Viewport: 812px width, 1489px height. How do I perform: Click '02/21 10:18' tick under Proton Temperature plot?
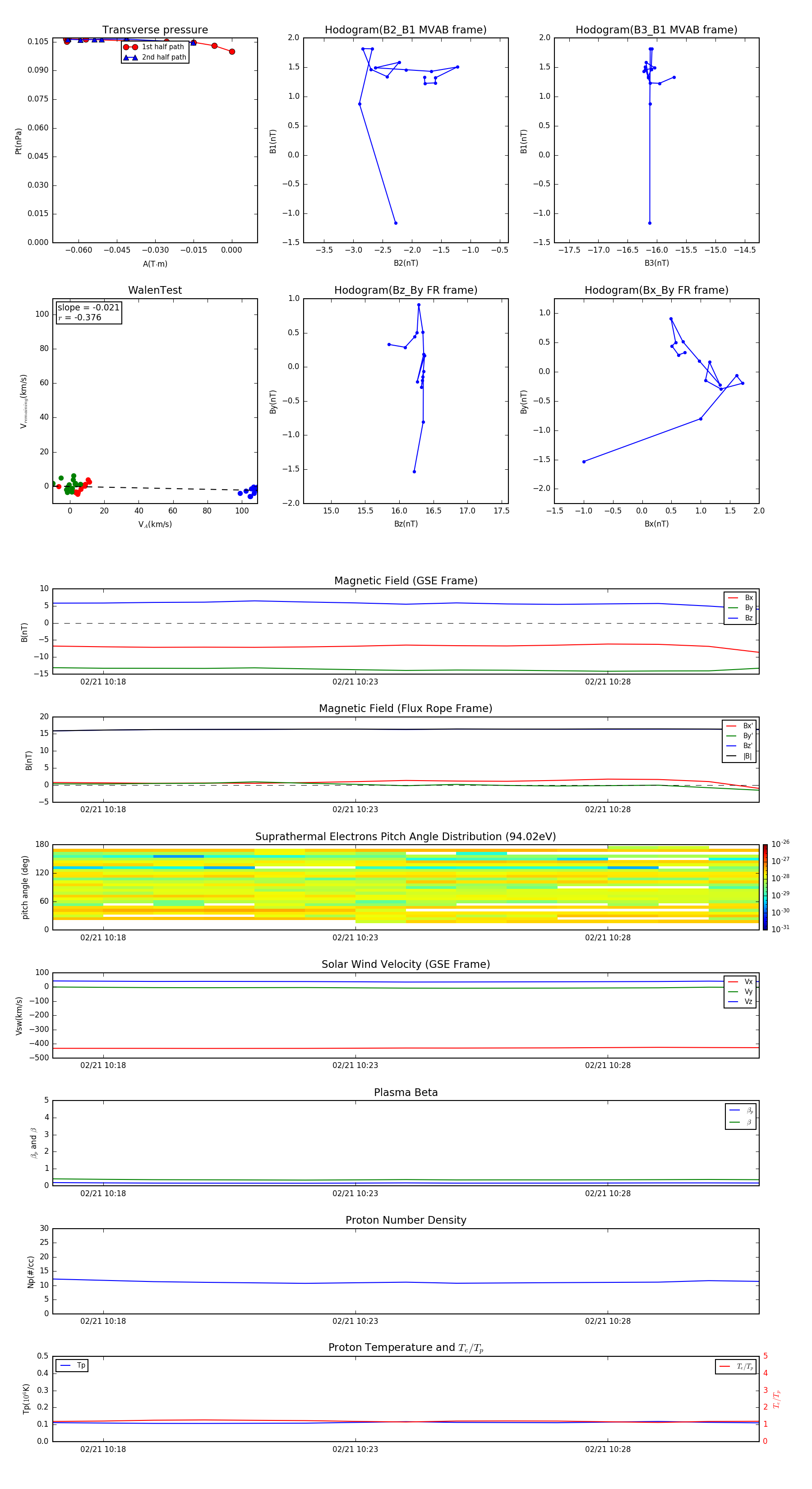click(103, 1450)
